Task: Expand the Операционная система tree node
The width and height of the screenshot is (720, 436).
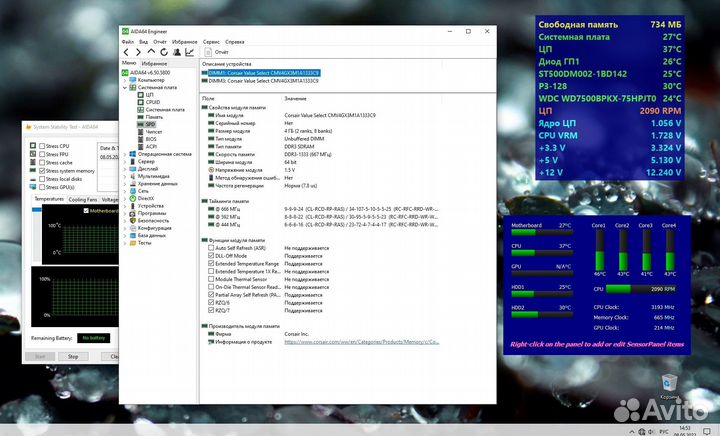Action: [x=125, y=154]
